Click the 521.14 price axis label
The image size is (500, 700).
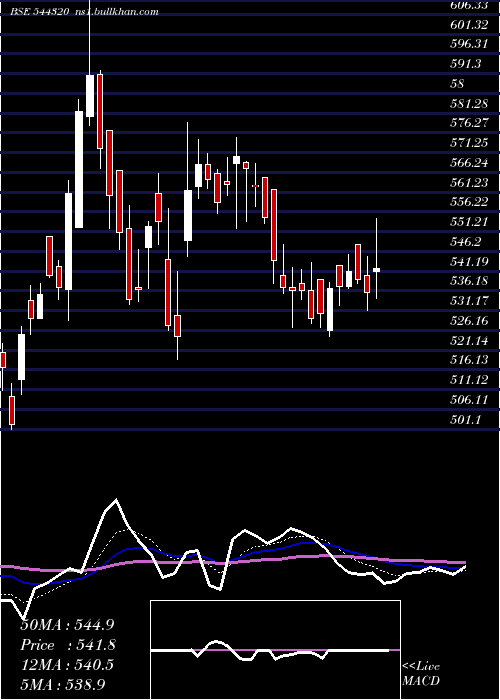tap(469, 340)
